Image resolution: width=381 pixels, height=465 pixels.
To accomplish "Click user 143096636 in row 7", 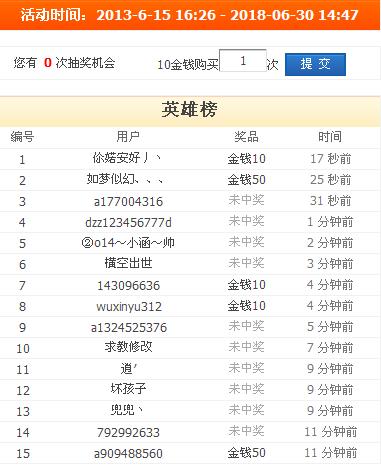I will [x=128, y=285].
